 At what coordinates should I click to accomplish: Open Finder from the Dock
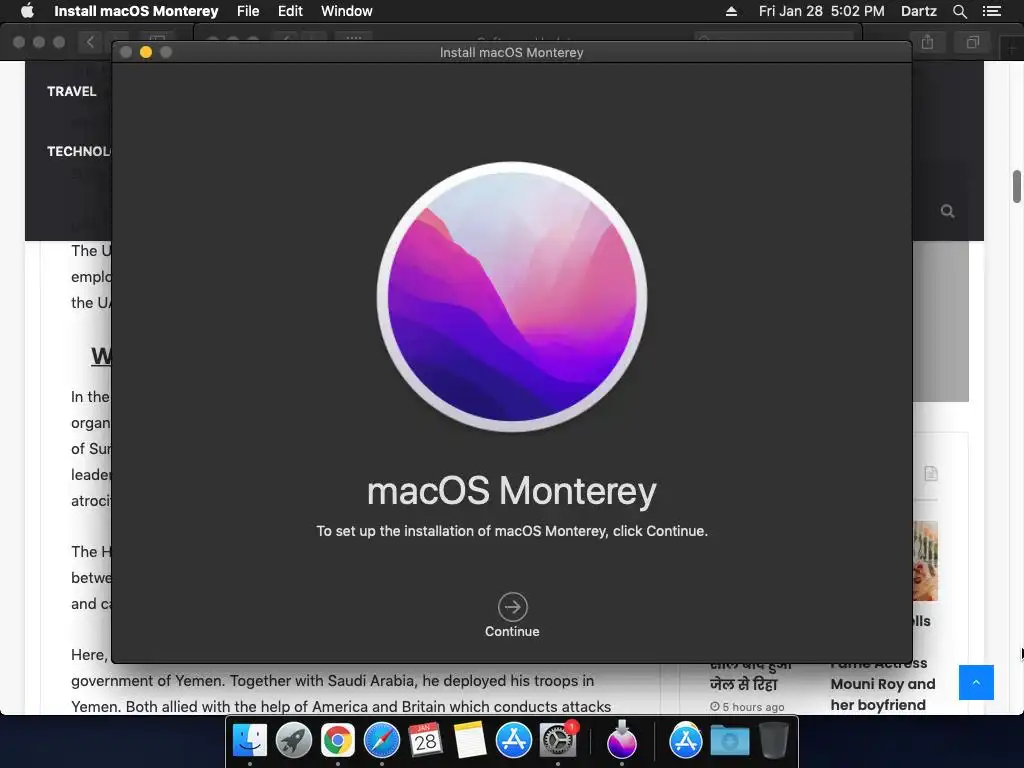(250, 741)
